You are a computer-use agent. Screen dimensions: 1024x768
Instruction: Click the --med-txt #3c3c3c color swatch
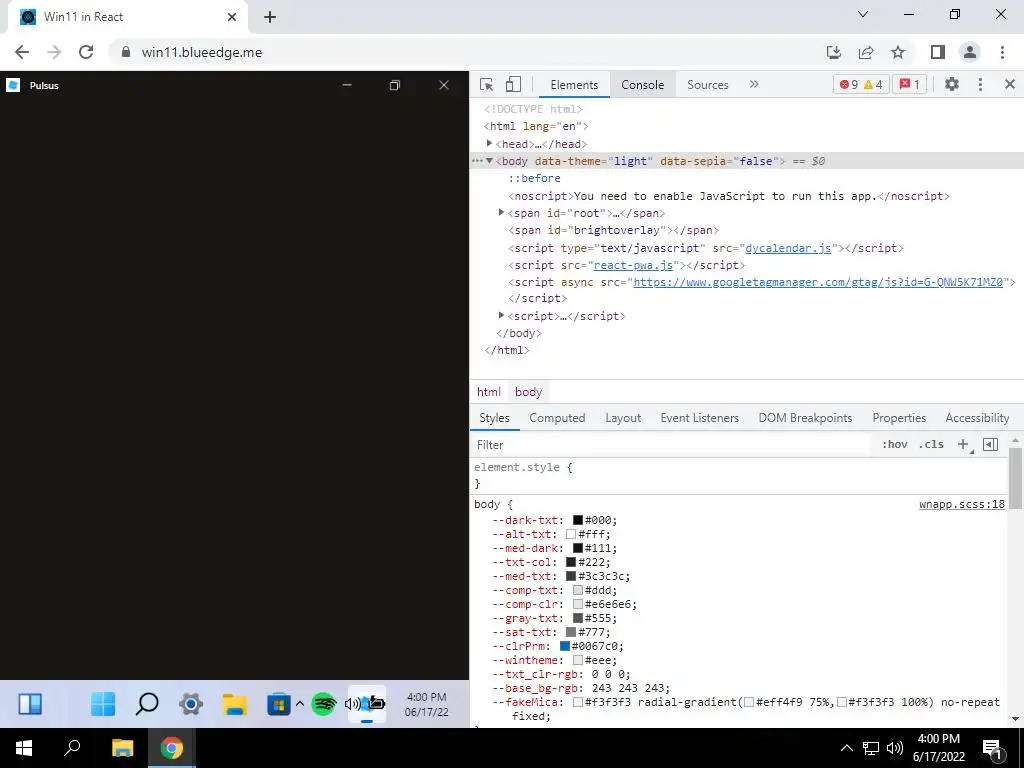click(x=571, y=576)
